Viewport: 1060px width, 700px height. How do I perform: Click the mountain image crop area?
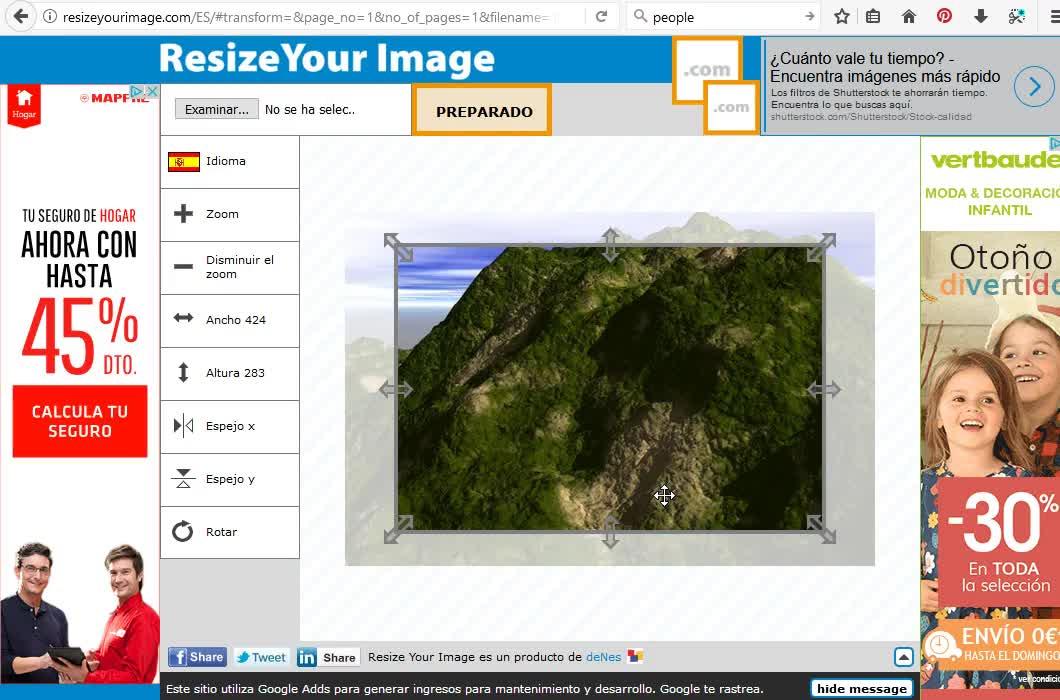click(x=610, y=388)
